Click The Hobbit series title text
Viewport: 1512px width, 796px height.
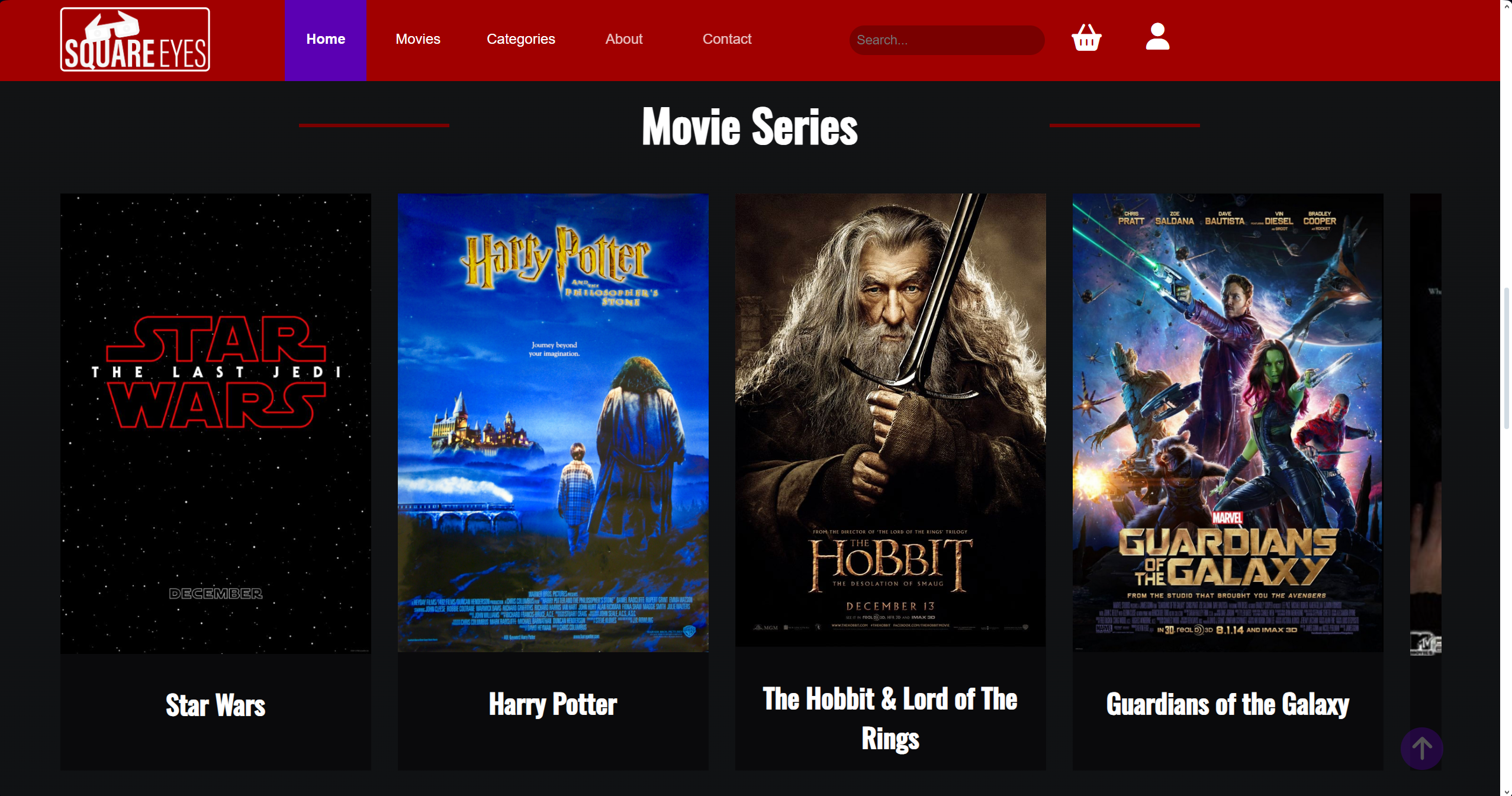tap(890, 718)
